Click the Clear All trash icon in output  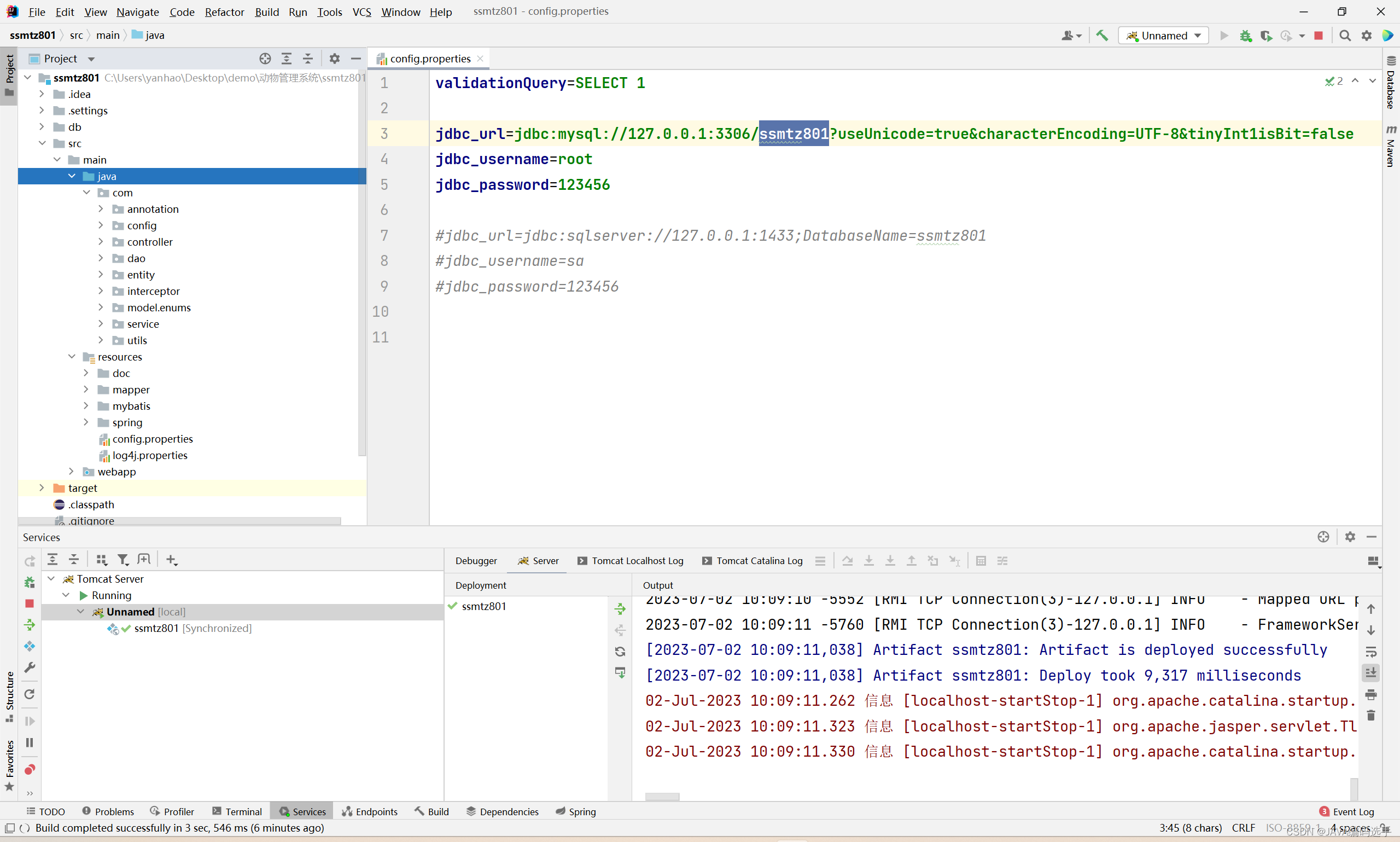(x=1371, y=716)
